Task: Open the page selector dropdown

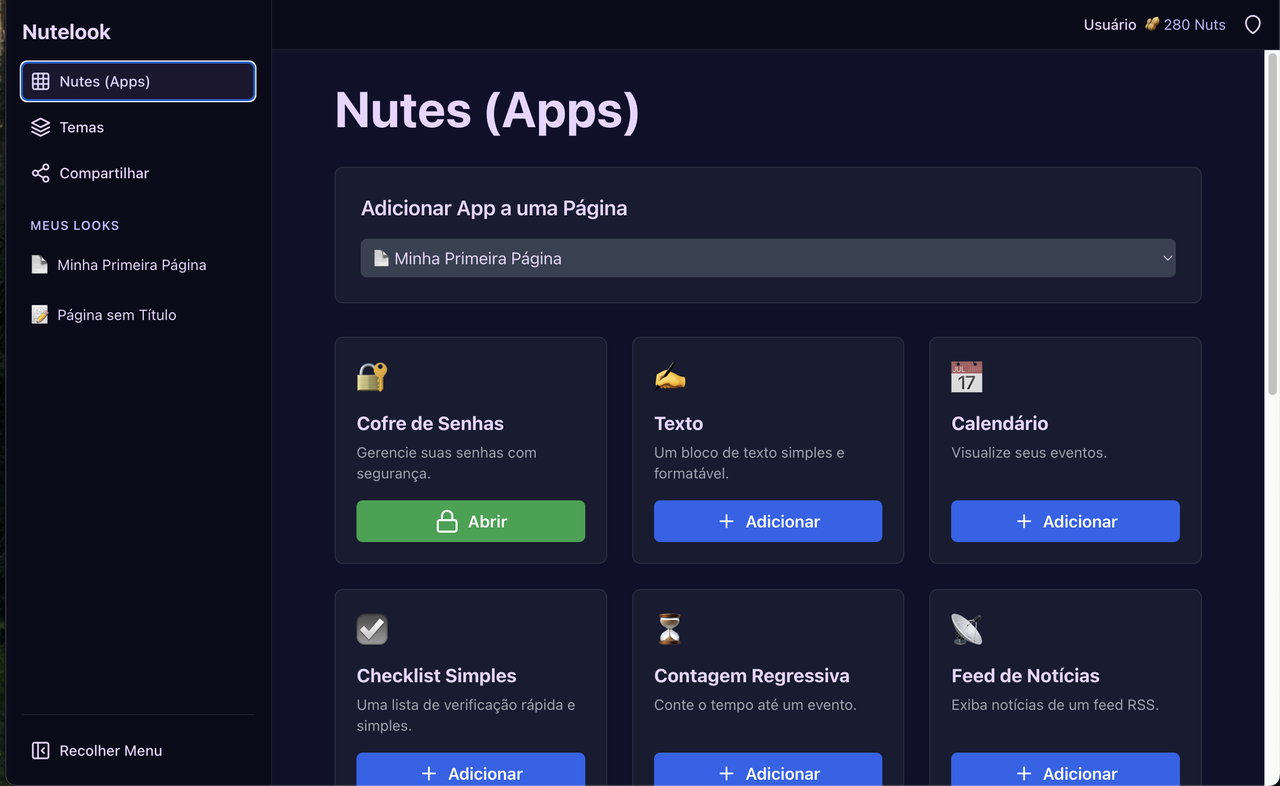Action: [x=768, y=258]
